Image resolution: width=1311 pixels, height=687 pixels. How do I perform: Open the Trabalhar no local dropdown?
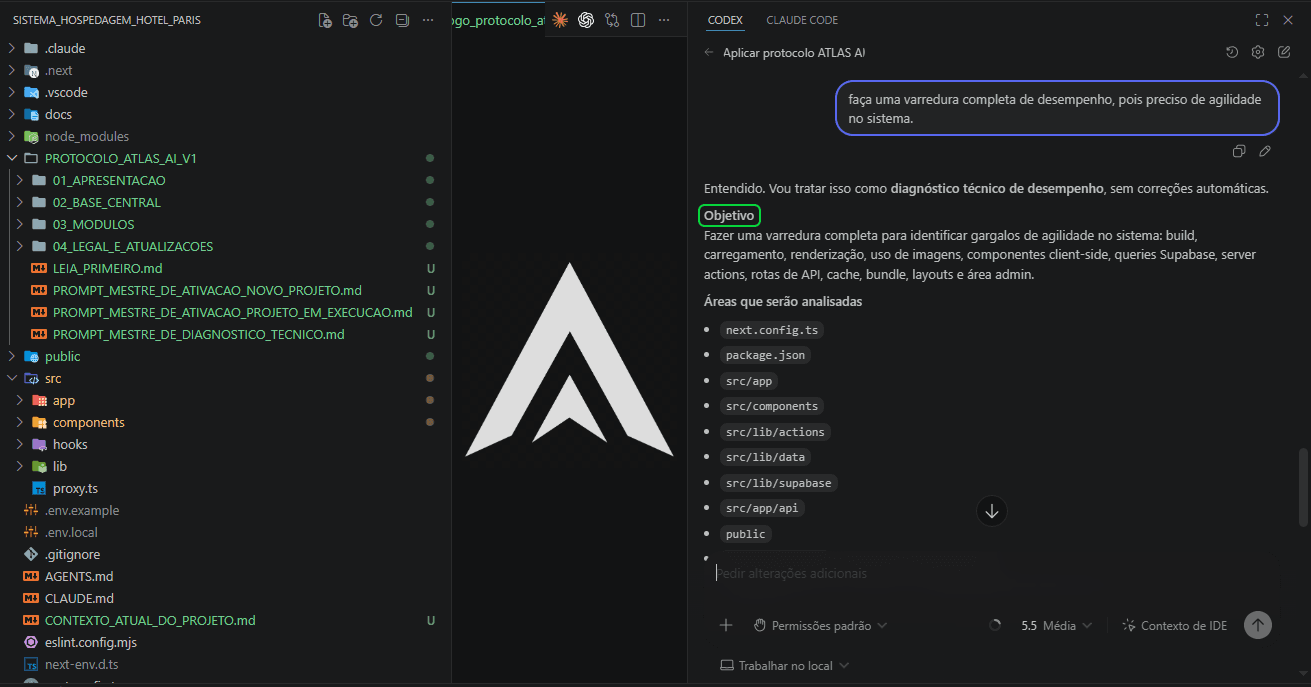[x=785, y=665]
